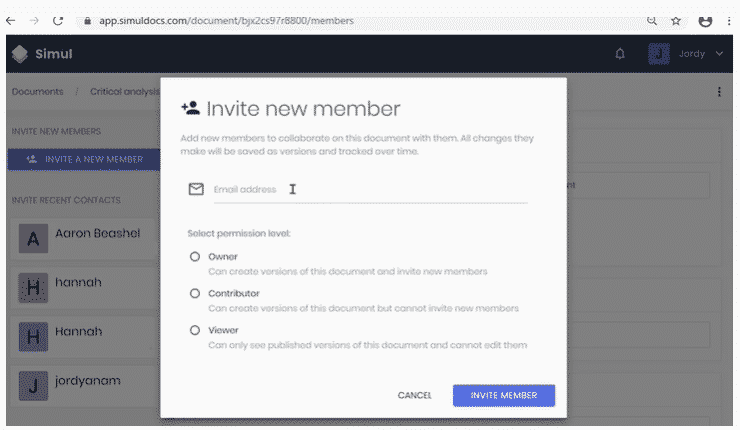
Task: Open the Critical analysis breadcrumb
Action: tap(125, 92)
